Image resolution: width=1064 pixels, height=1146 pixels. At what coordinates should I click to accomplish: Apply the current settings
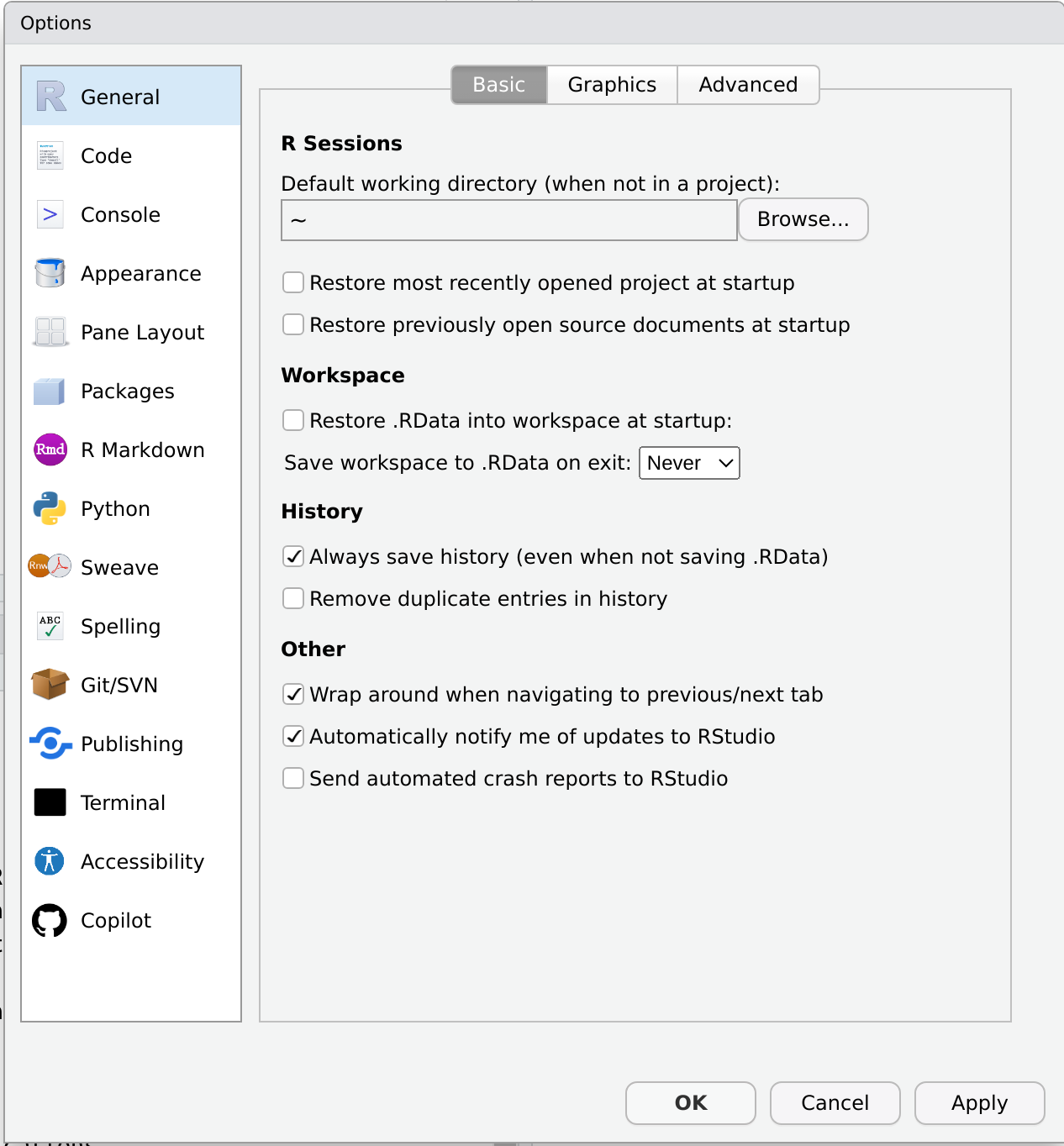click(x=978, y=1103)
